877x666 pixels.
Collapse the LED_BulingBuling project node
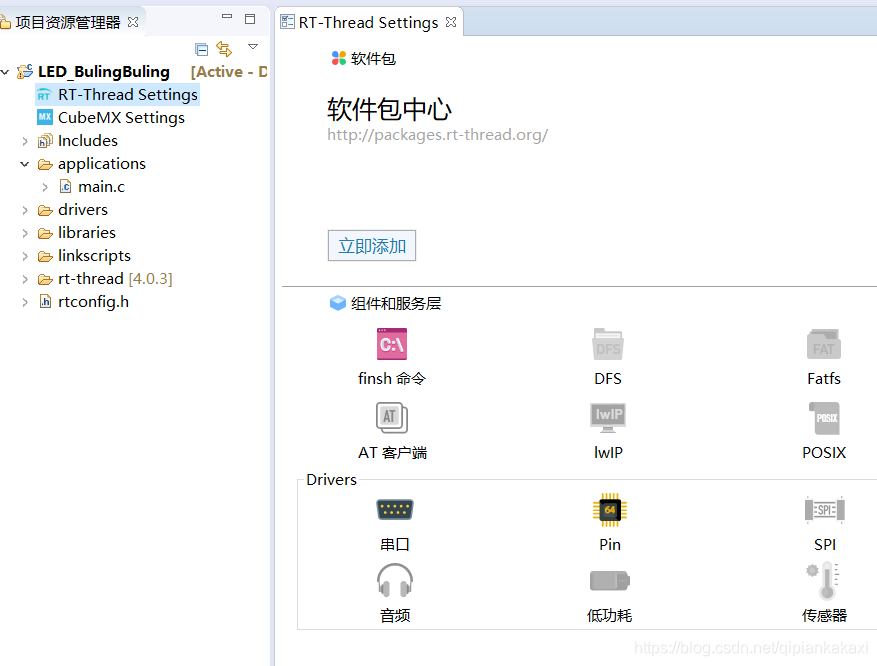click(5, 72)
